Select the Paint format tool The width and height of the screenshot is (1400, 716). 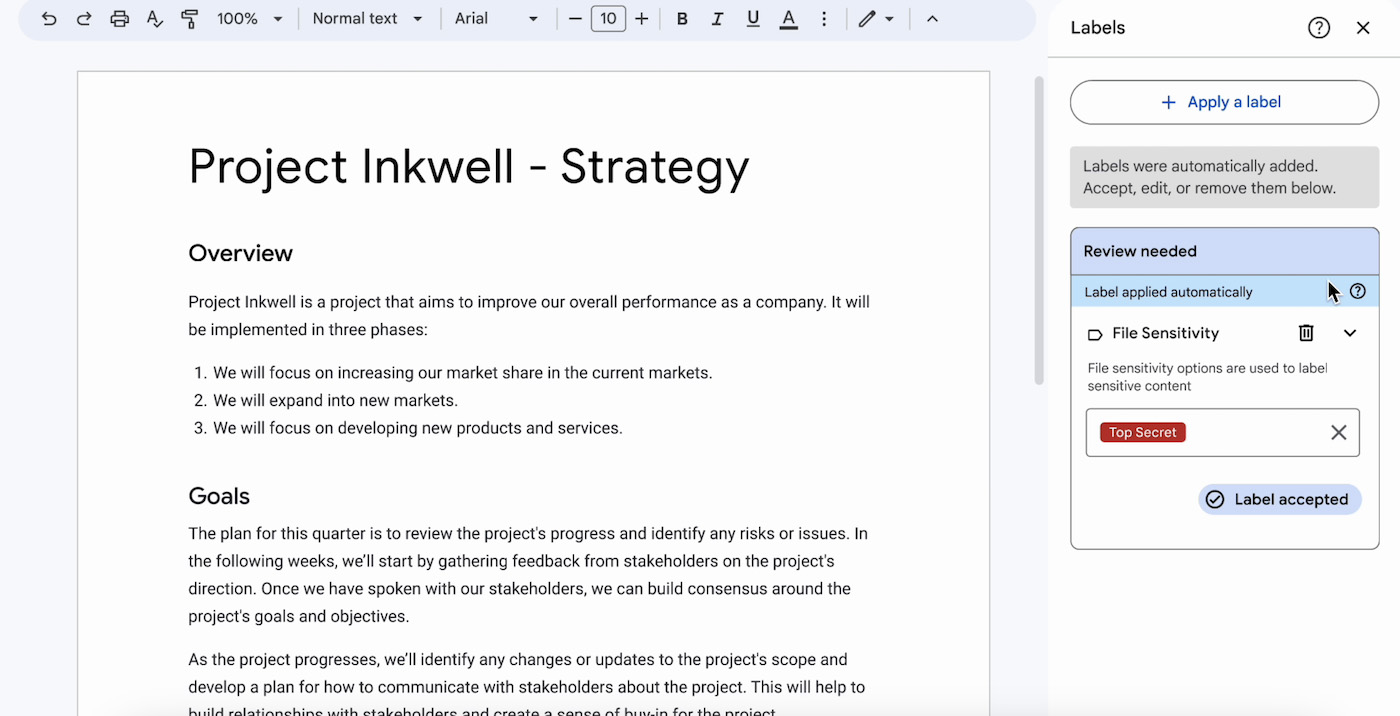189,18
